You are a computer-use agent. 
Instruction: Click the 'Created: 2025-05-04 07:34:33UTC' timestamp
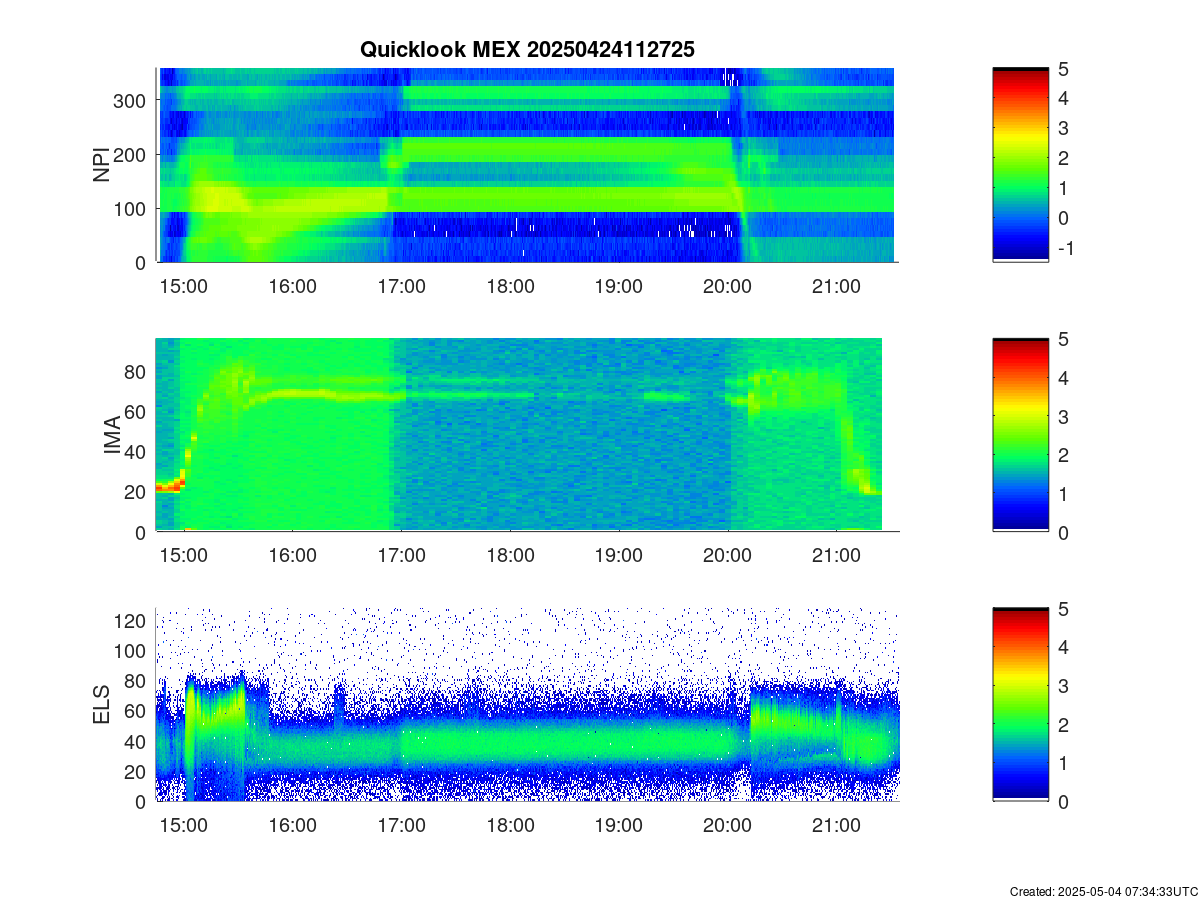[x=1103, y=891]
